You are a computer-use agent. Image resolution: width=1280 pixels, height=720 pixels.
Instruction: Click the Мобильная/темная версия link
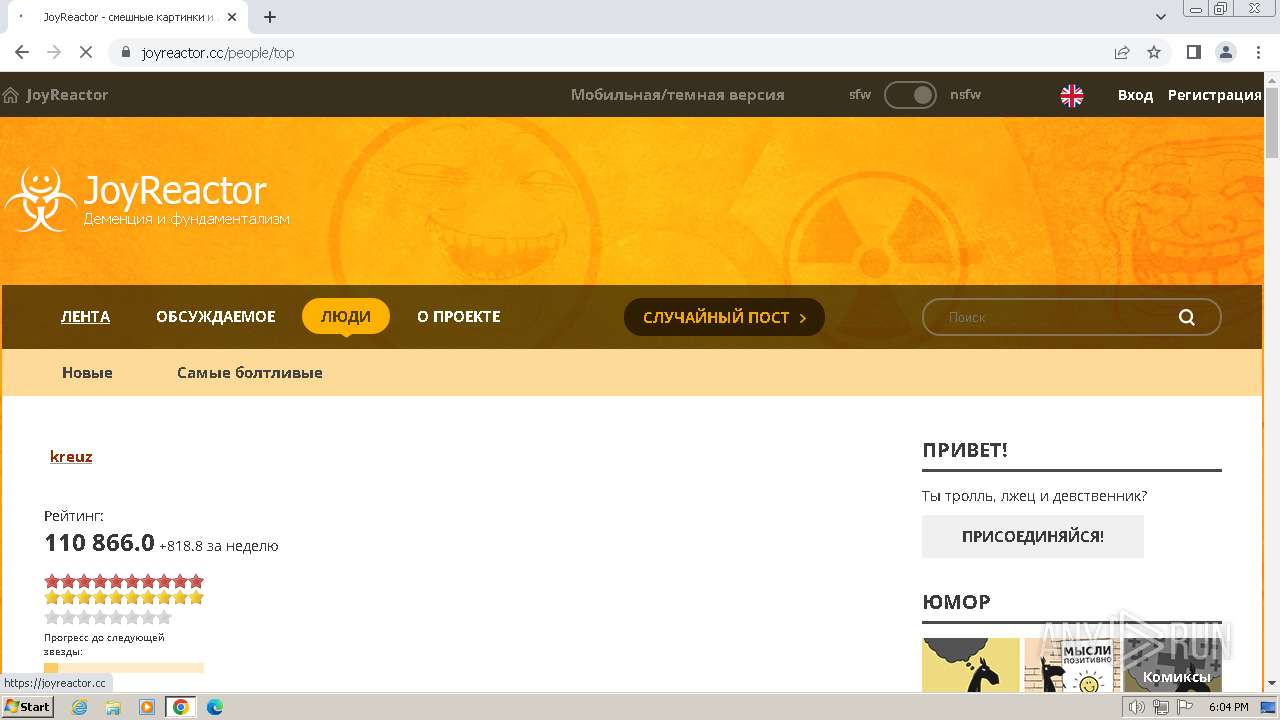(x=677, y=95)
